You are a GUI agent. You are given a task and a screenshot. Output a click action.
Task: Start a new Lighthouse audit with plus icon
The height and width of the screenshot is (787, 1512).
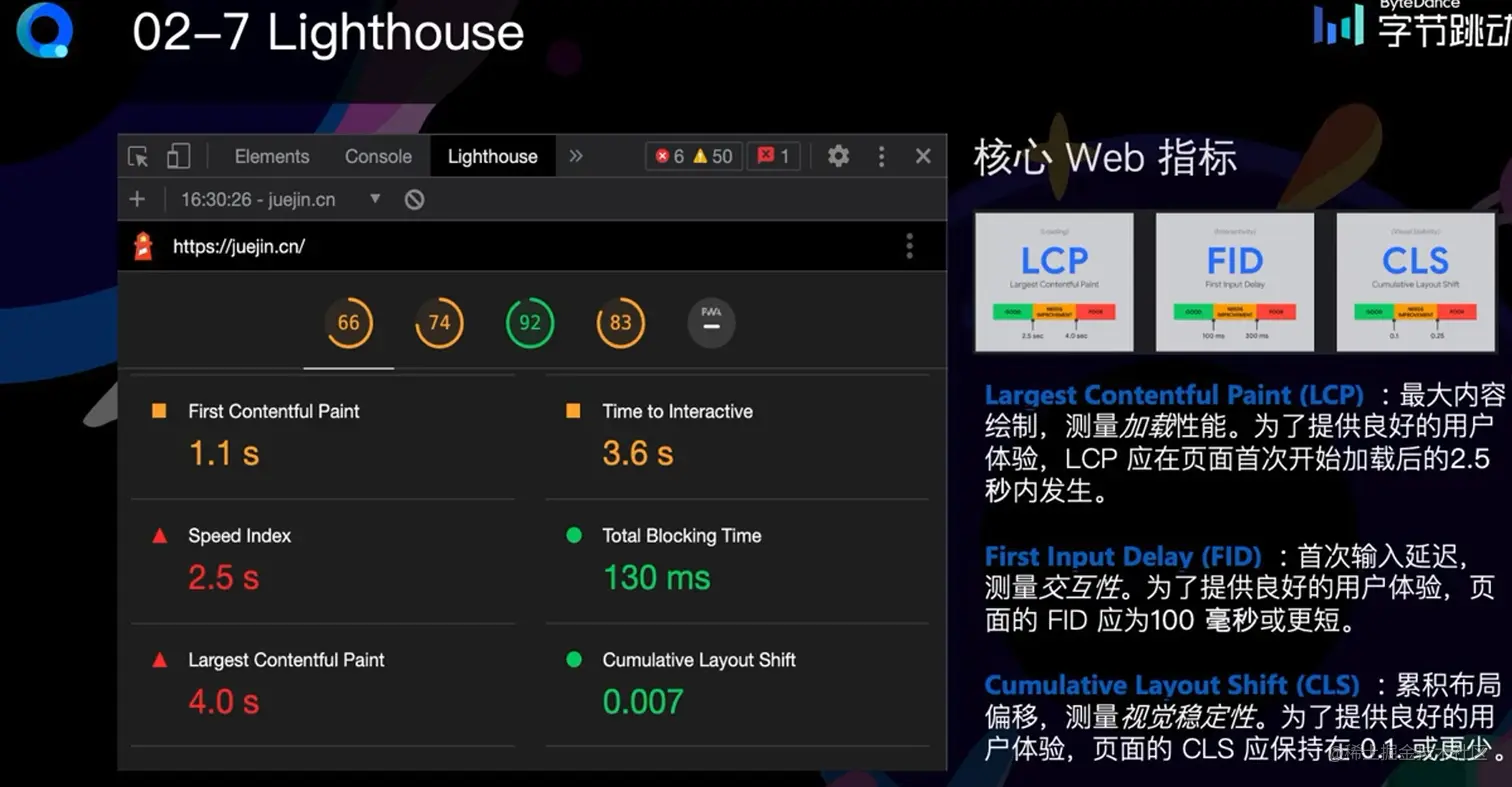(137, 199)
